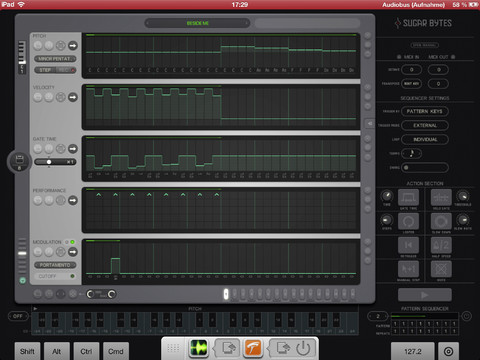Click the third round button in Performance lane

tap(60, 200)
